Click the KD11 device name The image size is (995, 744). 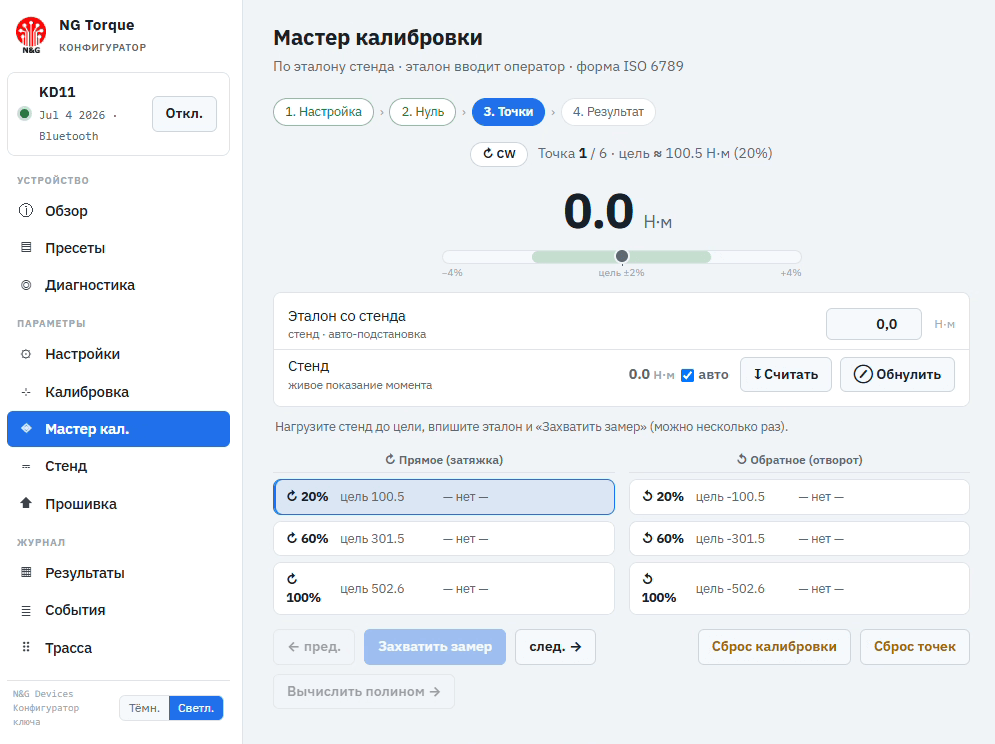point(57,92)
